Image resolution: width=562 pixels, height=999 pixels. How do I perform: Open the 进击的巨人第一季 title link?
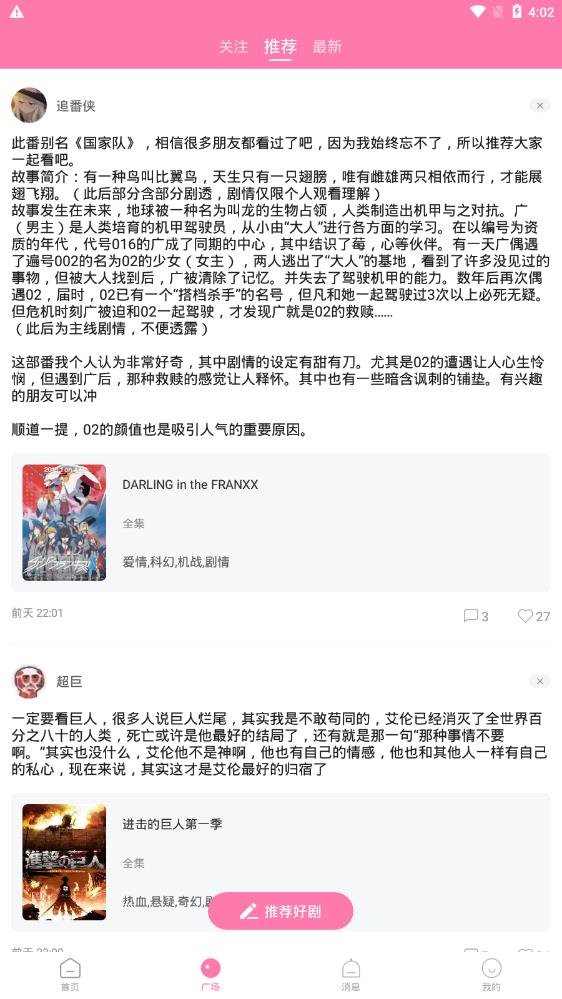click(x=172, y=824)
